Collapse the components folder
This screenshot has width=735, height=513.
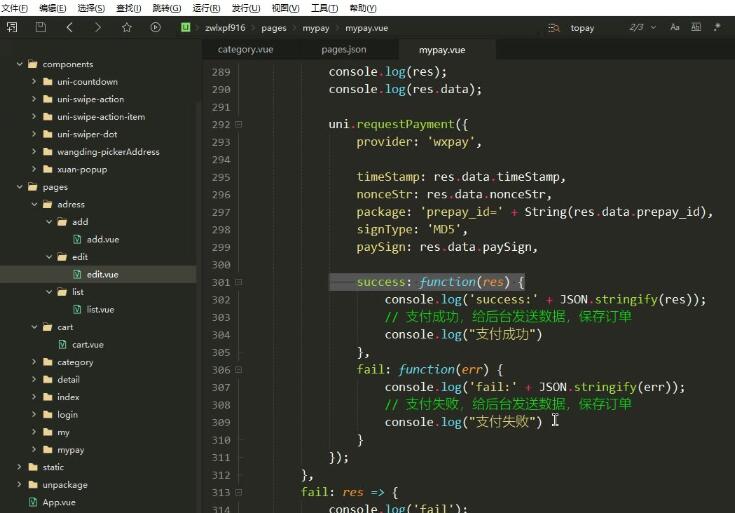19,64
